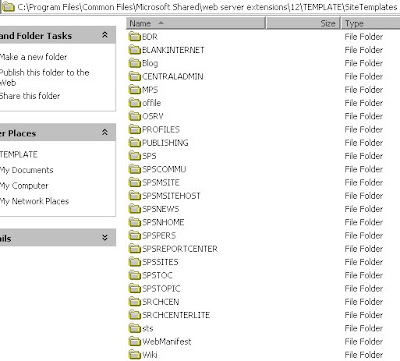Click the SPSMSITEHOST folder icon
Screen dimensions: 400x361
(135, 196)
